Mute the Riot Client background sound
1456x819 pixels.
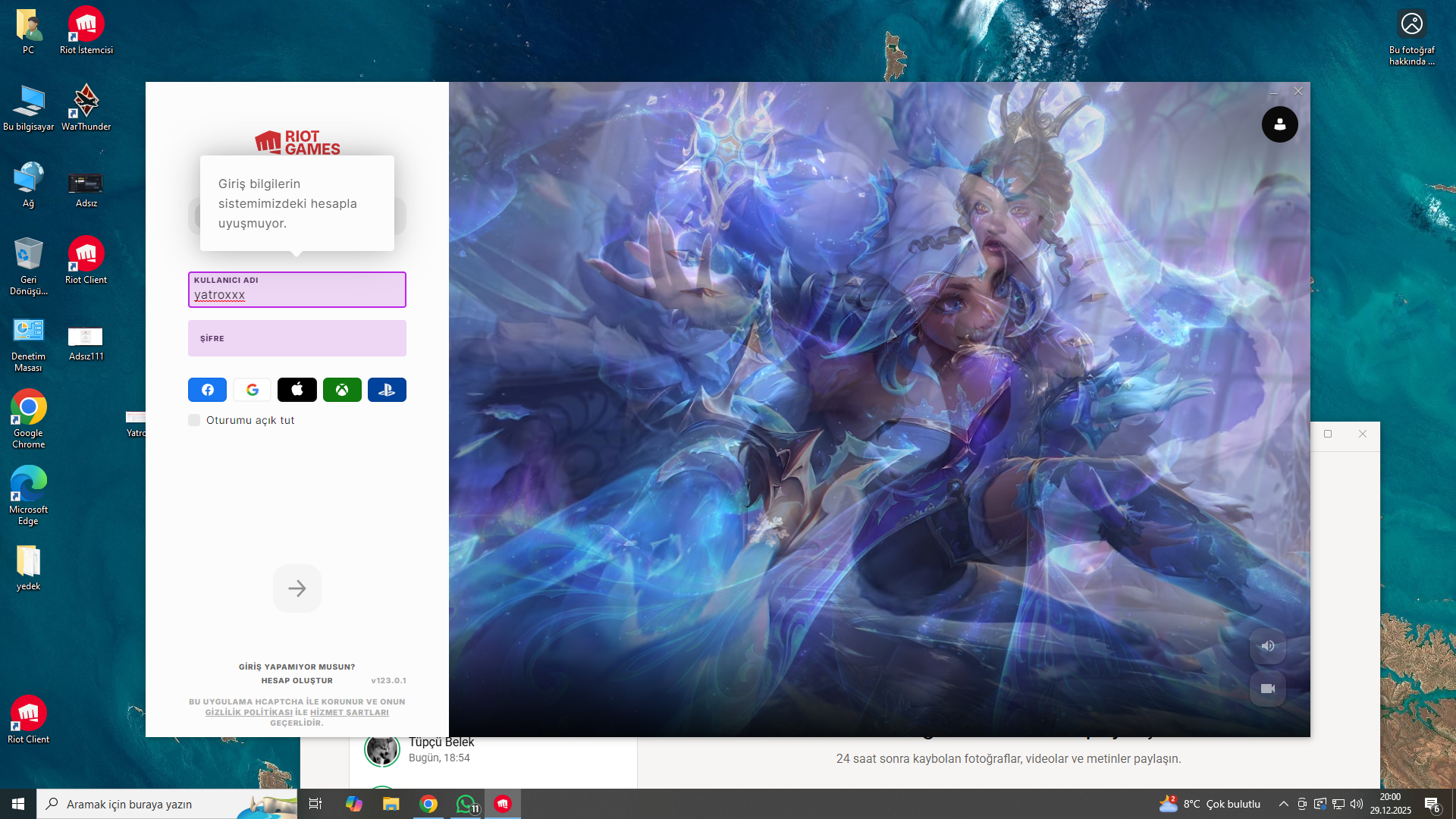coord(1268,646)
